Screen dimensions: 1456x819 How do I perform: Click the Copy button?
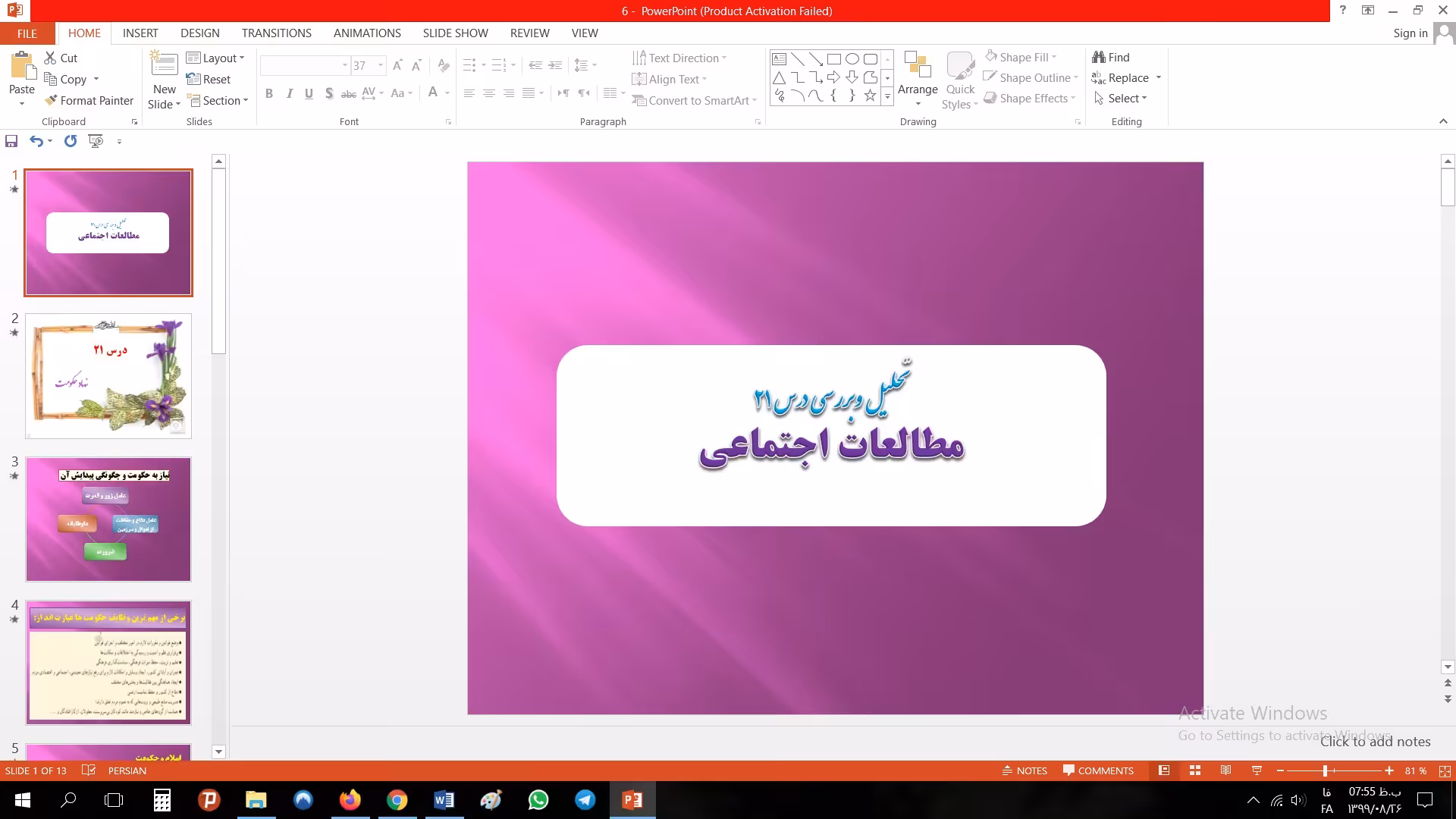[x=66, y=79]
